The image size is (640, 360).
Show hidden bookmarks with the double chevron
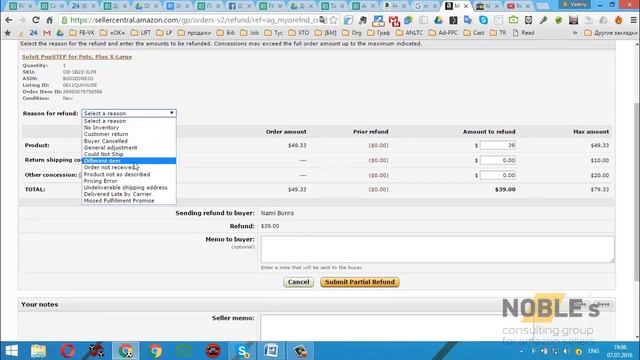point(575,33)
